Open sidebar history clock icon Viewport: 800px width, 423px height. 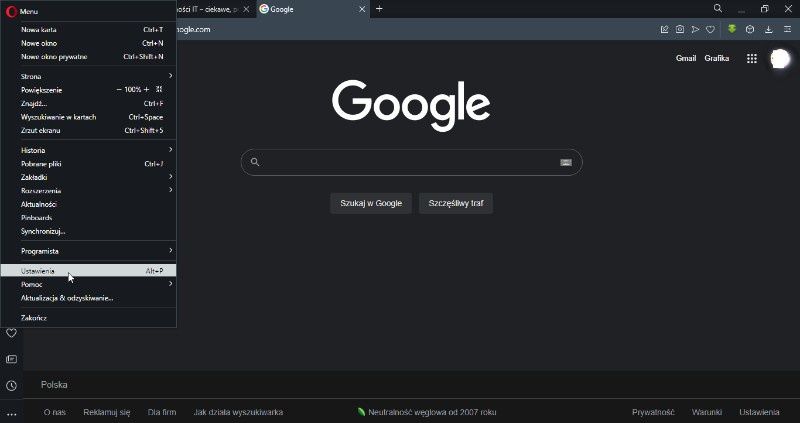pos(11,386)
